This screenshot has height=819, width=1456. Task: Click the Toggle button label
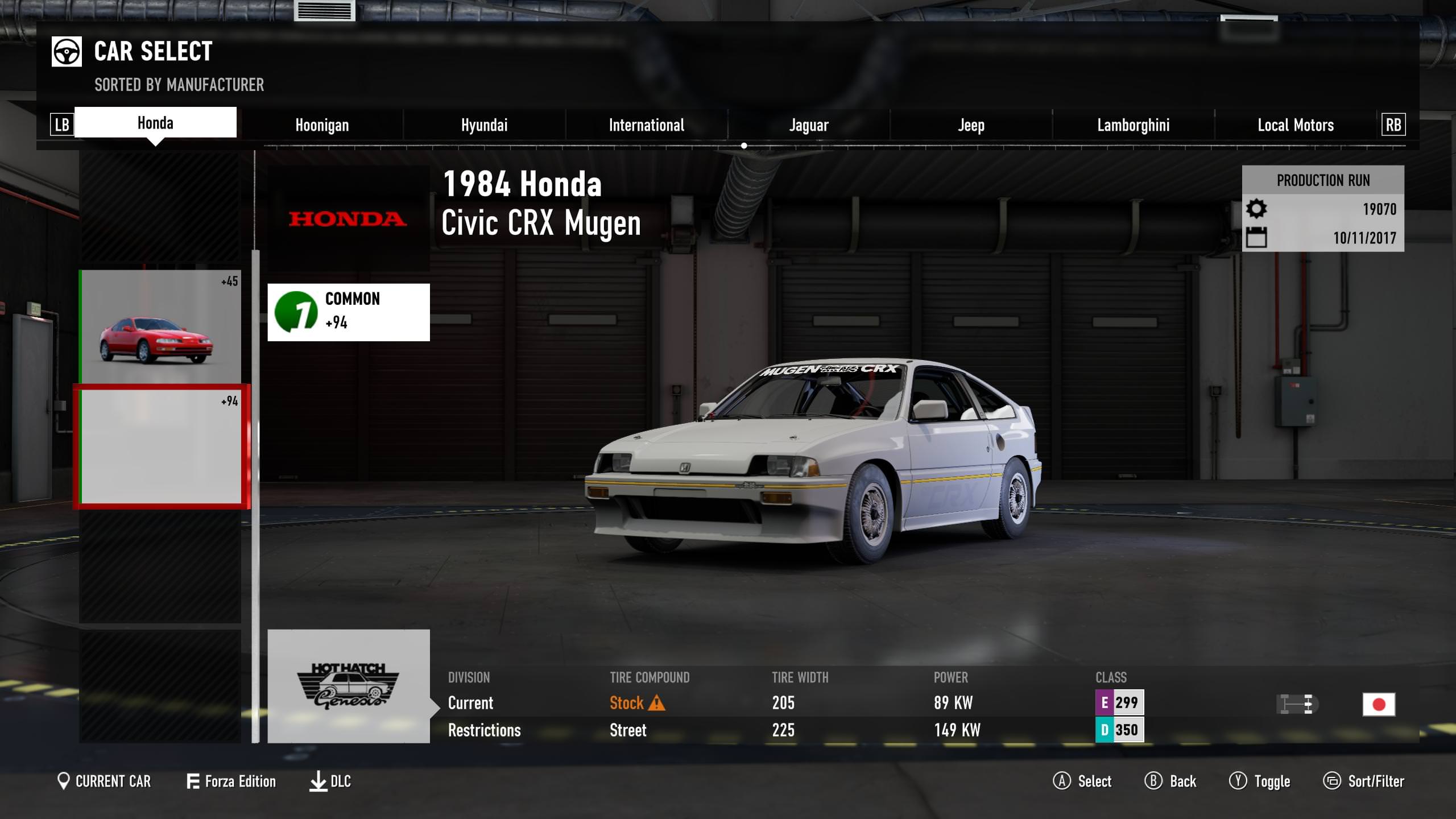coord(1272,782)
